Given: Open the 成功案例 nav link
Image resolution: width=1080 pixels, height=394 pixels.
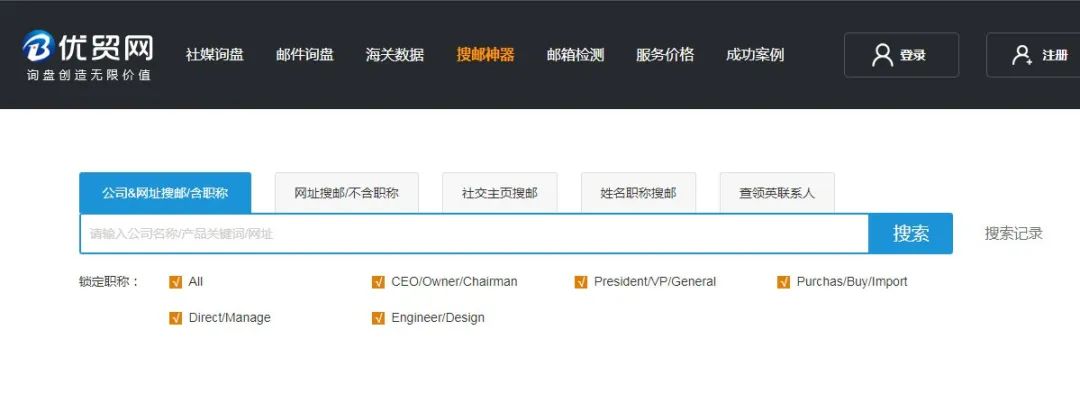Looking at the screenshot, I should click(x=755, y=54).
